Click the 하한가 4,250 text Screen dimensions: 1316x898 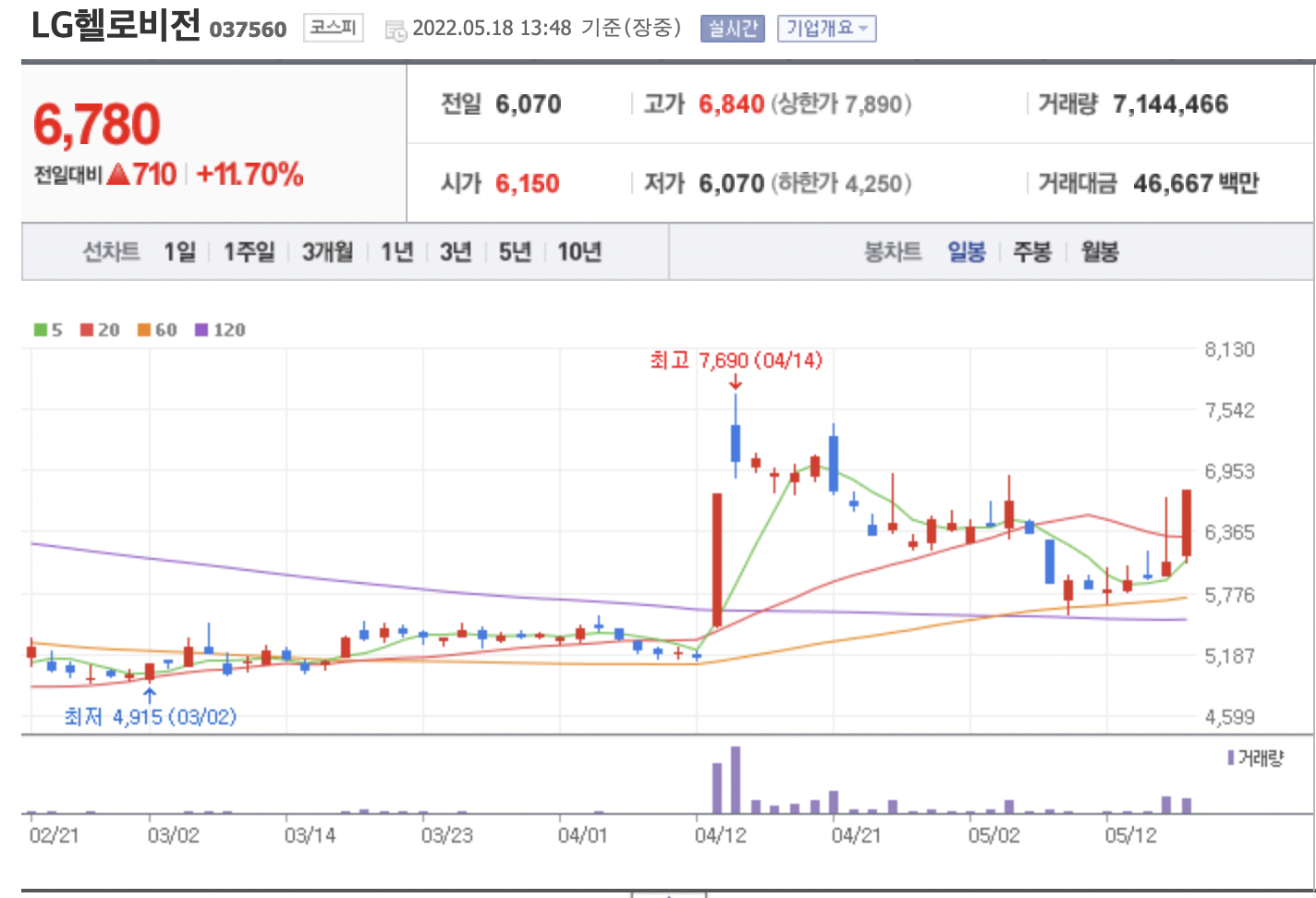click(841, 183)
